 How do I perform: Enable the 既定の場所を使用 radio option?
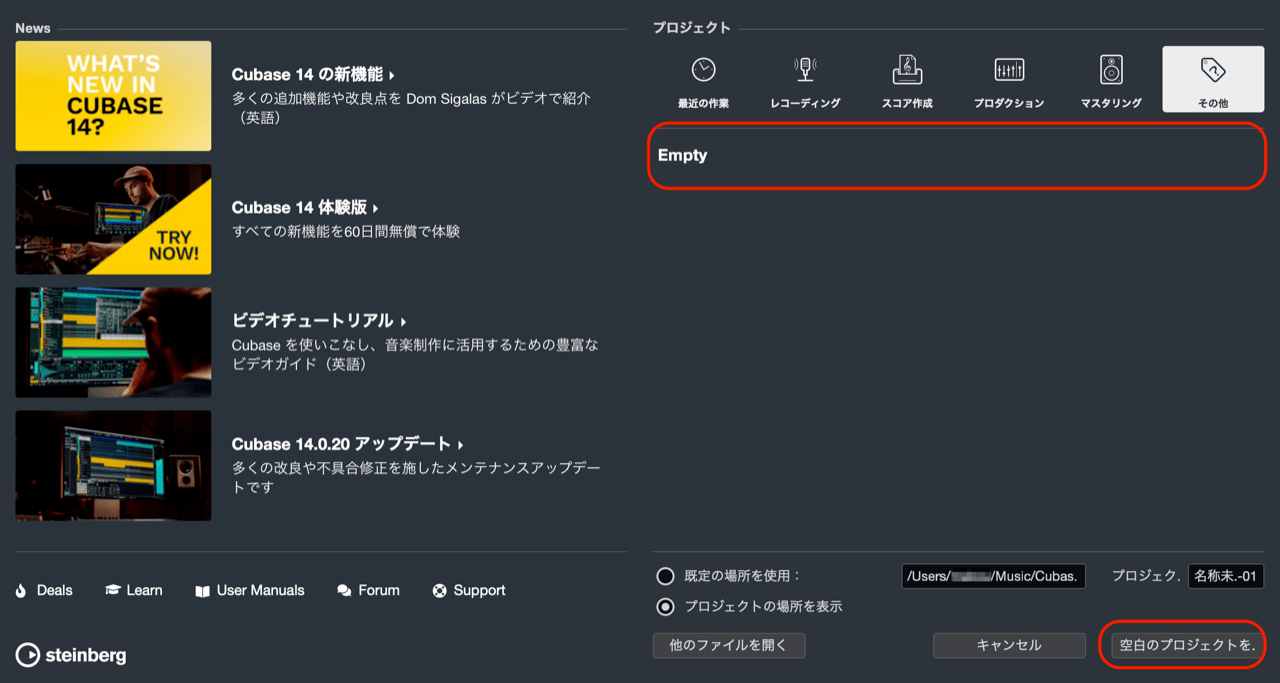tap(665, 576)
